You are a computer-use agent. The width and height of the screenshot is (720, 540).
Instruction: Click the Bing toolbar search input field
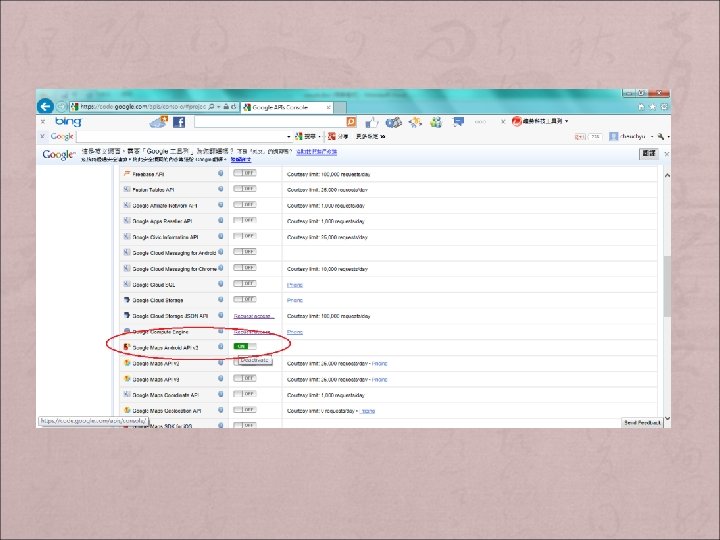[270, 122]
